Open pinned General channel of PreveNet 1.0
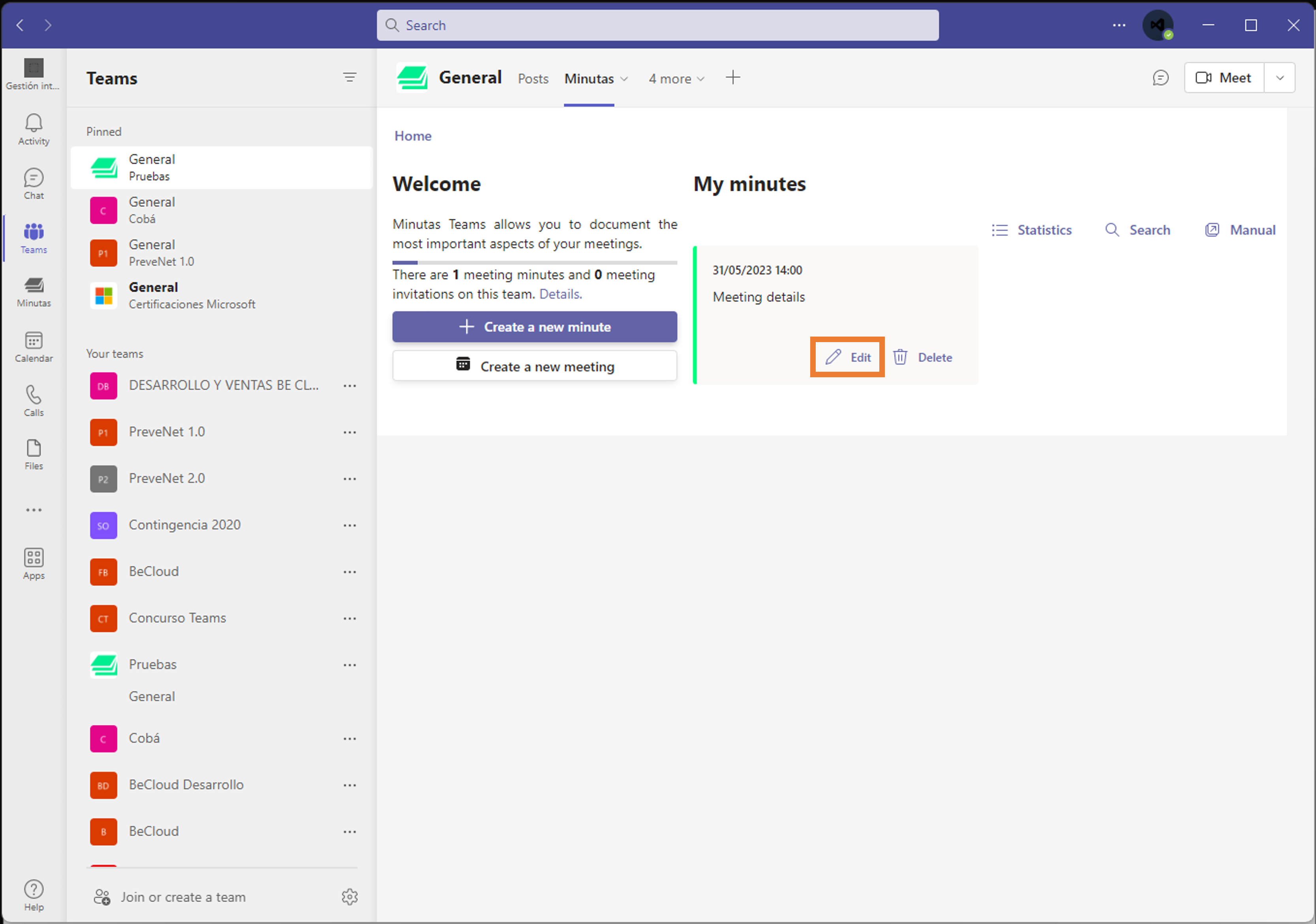Screen dimensions: 1316x924 (x=222, y=252)
